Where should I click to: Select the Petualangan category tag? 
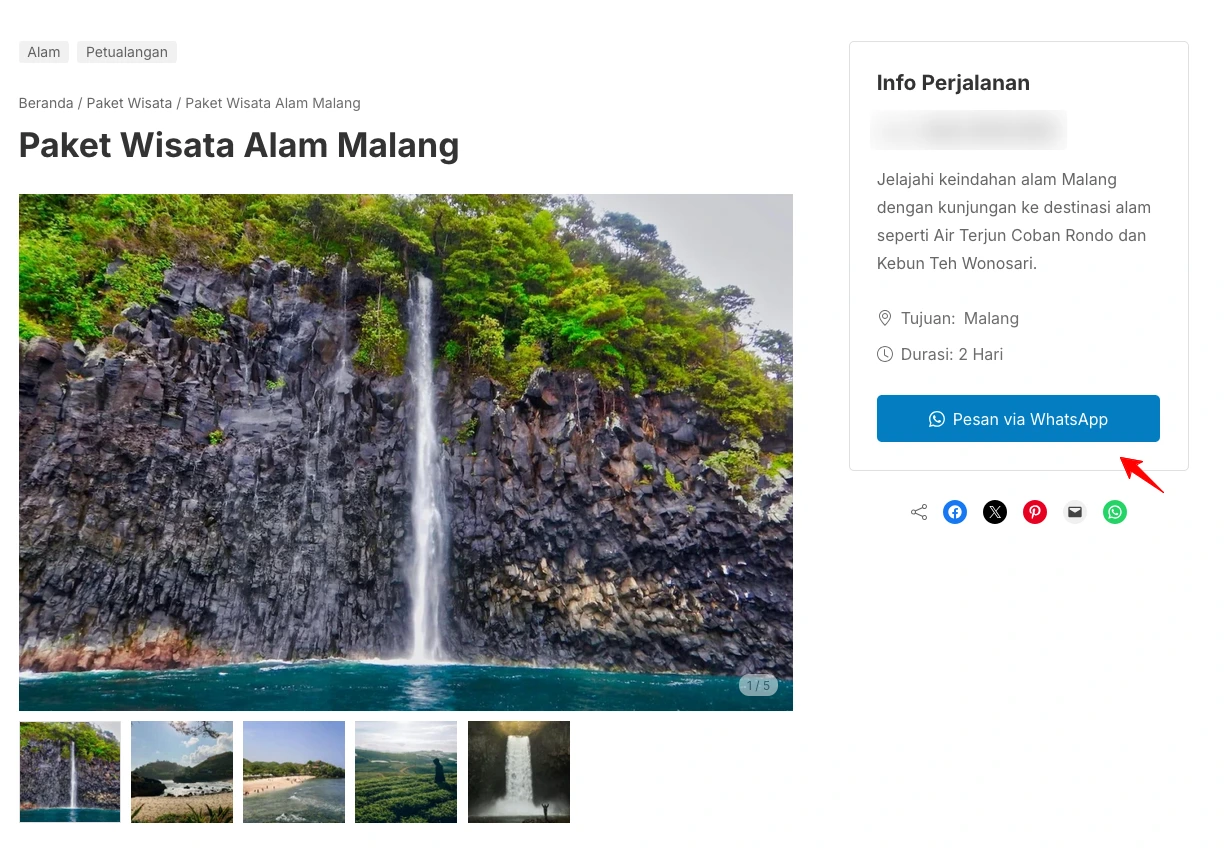126,51
